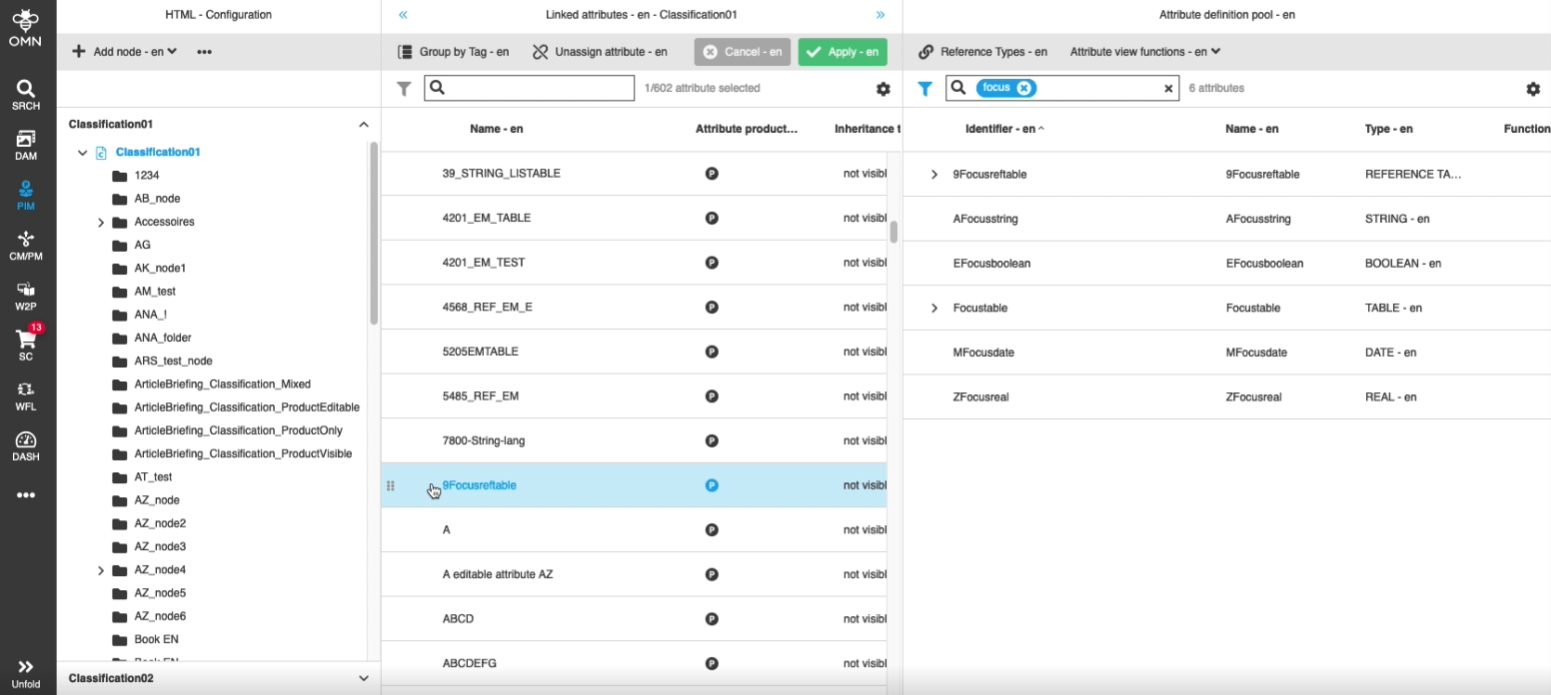Screen dimensions: 1551x695
Task: Select the EFocusboolean pool attribute
Action: pos(1226,263)
